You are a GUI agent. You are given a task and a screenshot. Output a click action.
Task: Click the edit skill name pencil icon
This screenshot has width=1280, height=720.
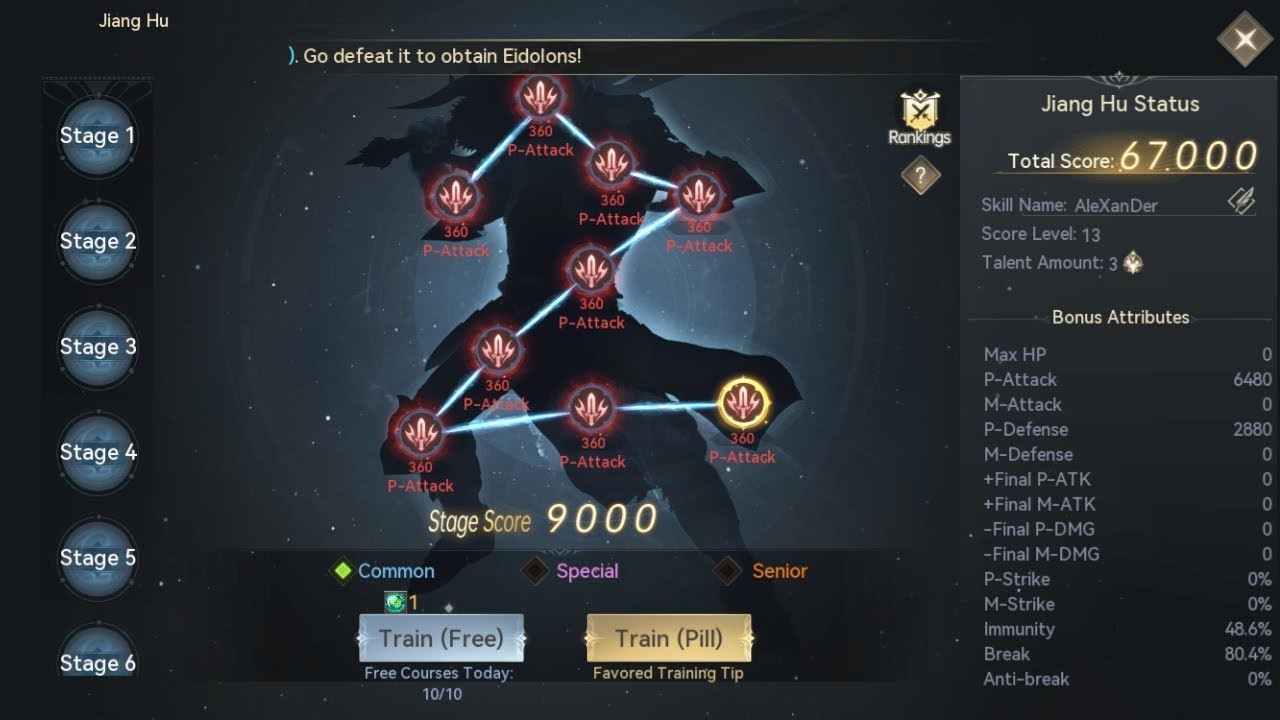pyautogui.click(x=1241, y=201)
